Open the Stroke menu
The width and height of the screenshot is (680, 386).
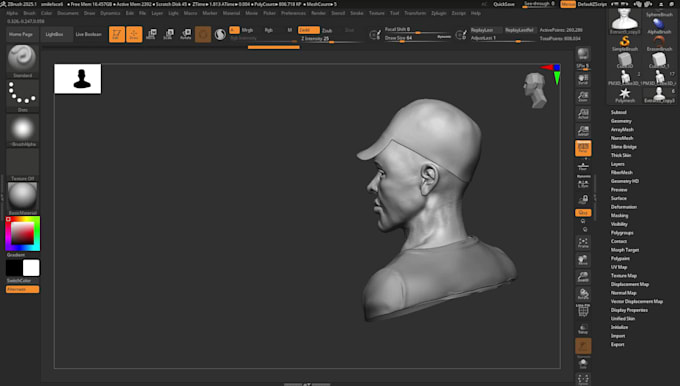(x=356, y=13)
